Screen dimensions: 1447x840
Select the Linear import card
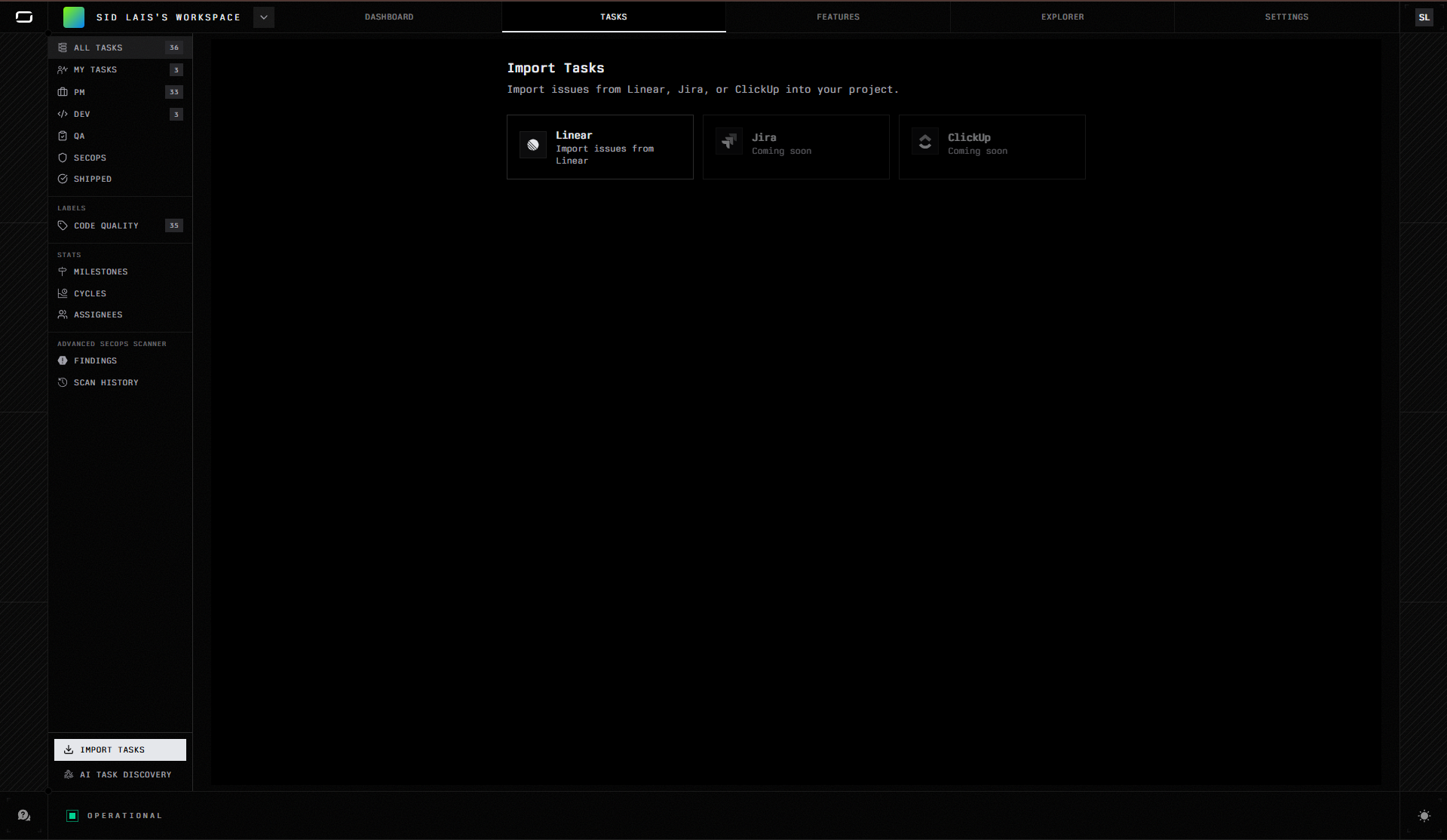coord(599,147)
